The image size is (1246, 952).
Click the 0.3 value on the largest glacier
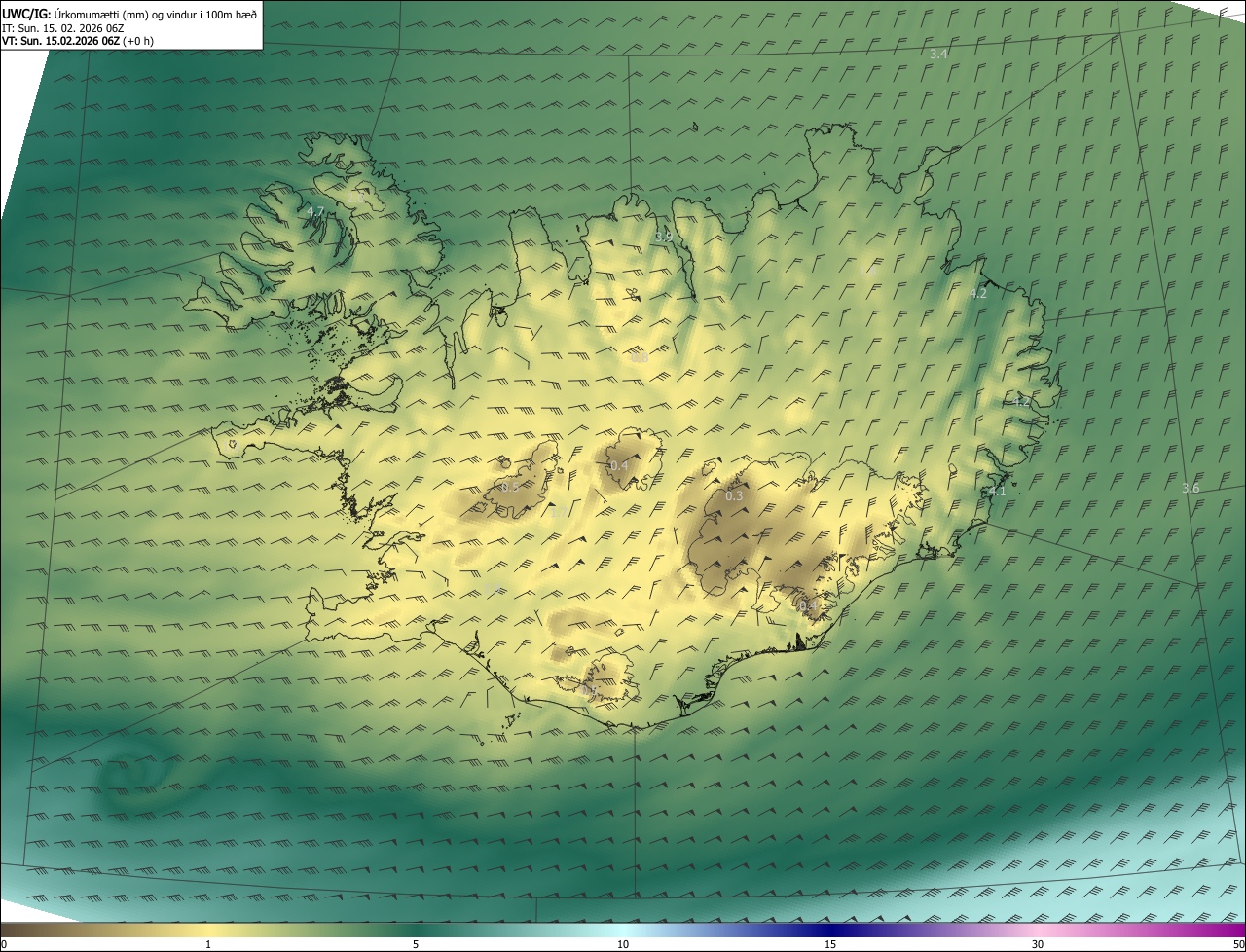tap(734, 496)
